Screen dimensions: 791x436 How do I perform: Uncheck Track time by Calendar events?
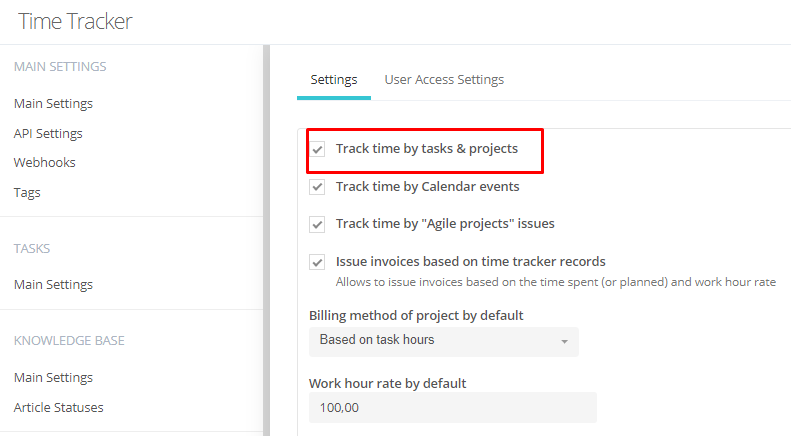[x=317, y=187]
